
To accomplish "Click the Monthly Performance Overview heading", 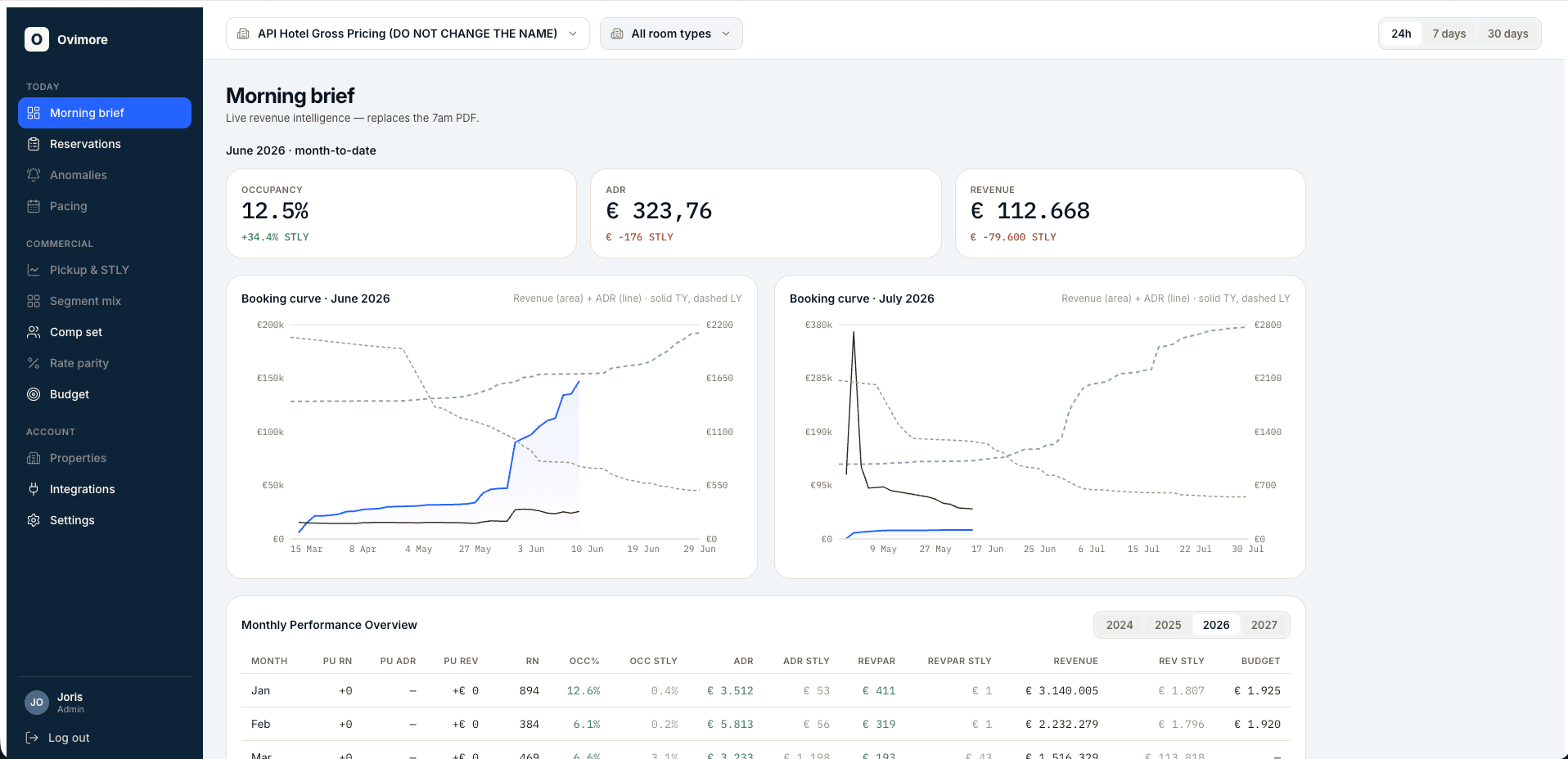I will pos(329,625).
